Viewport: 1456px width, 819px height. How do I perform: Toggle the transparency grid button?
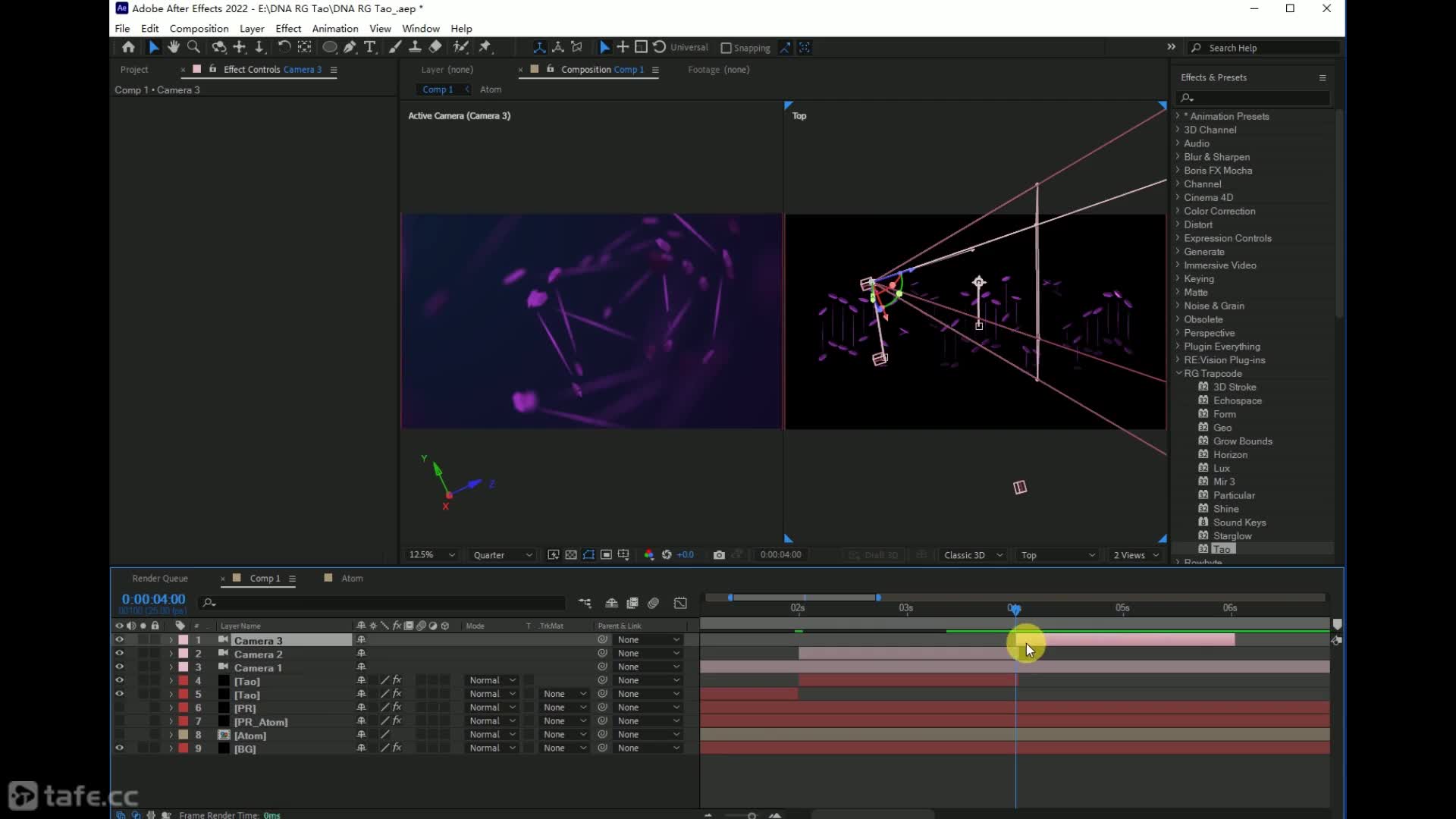pos(571,555)
